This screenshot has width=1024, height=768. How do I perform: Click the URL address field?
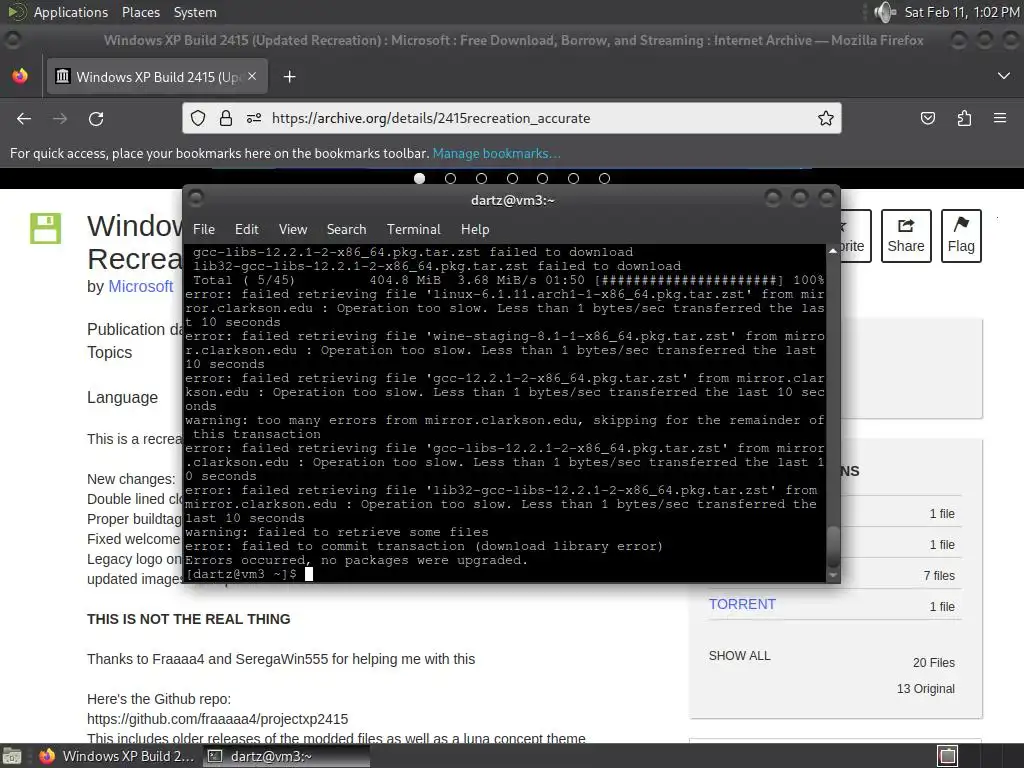[x=511, y=118]
